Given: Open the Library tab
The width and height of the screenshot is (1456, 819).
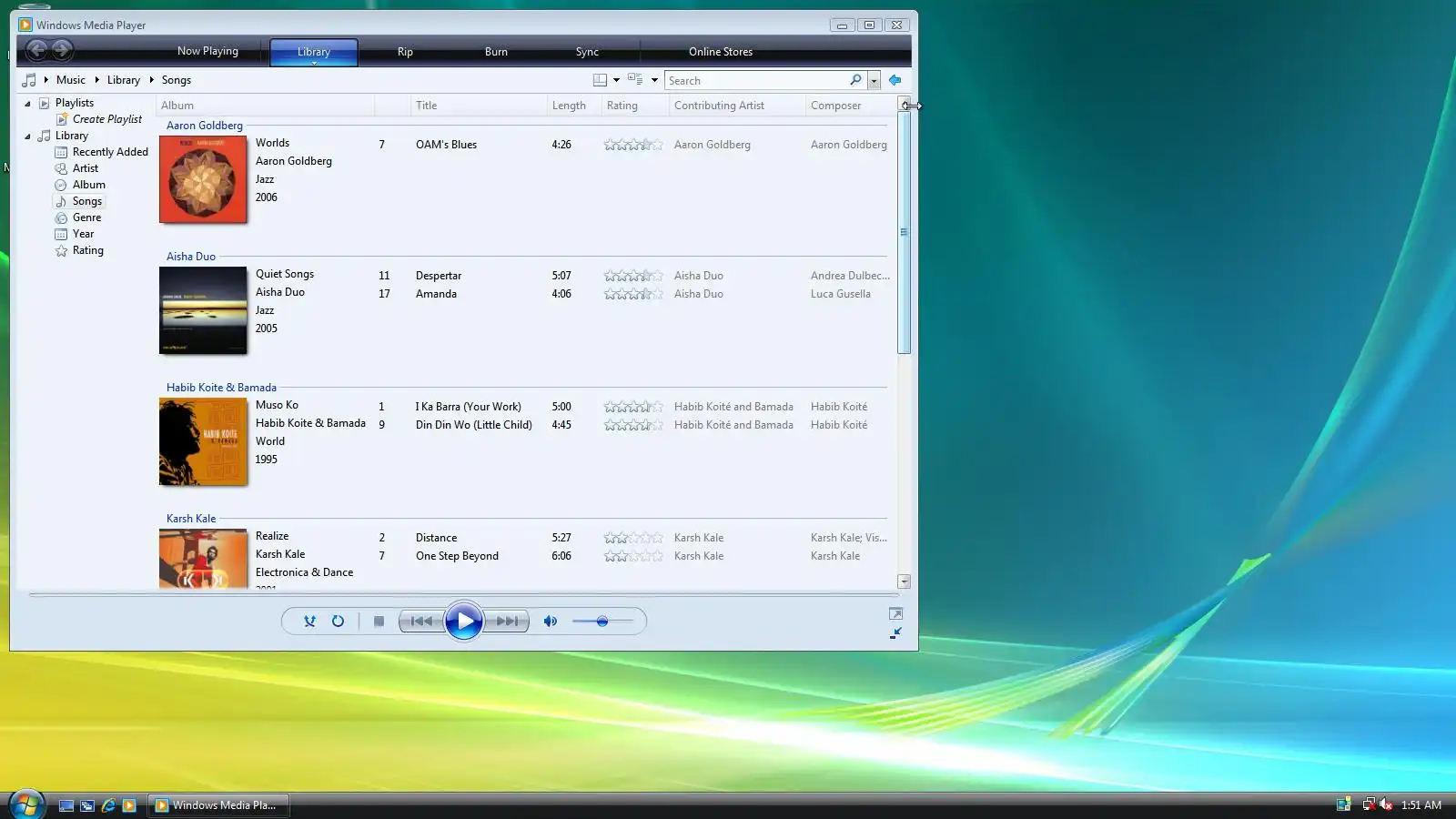Looking at the screenshot, I should [314, 52].
